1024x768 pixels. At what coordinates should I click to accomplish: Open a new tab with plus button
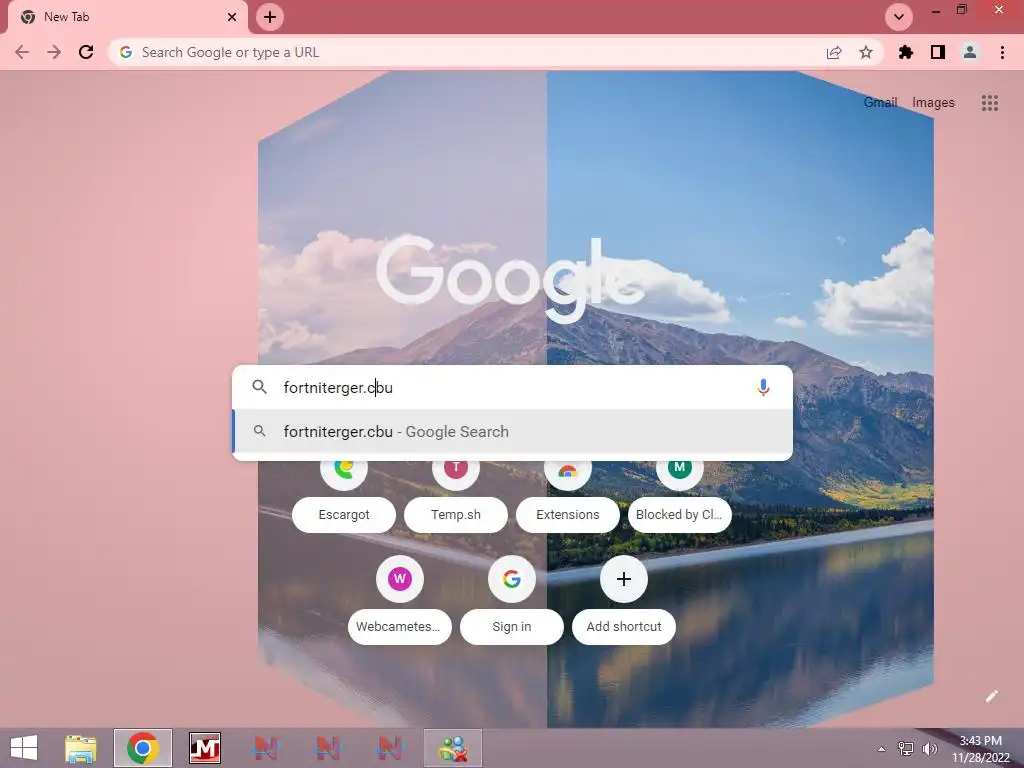pyautogui.click(x=270, y=17)
